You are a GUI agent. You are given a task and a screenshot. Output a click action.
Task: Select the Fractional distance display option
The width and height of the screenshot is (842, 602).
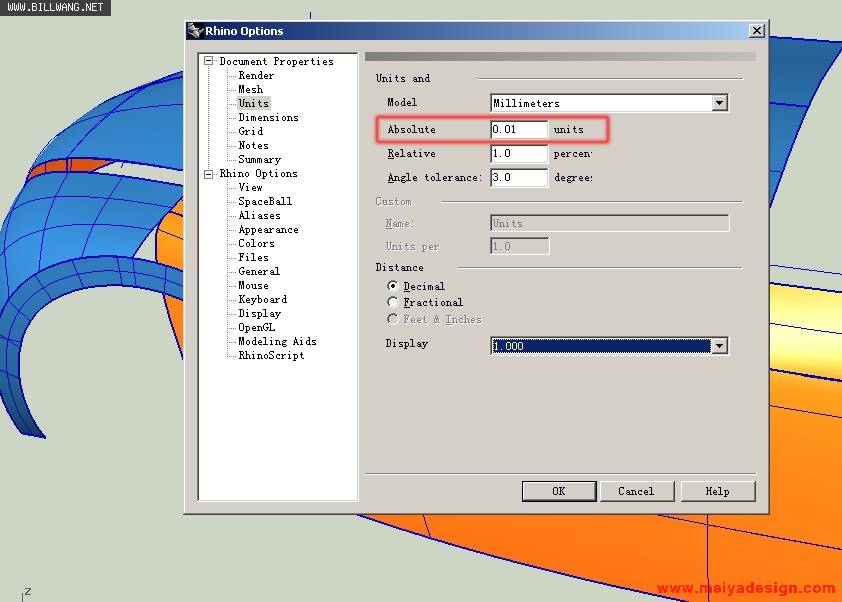click(x=393, y=302)
